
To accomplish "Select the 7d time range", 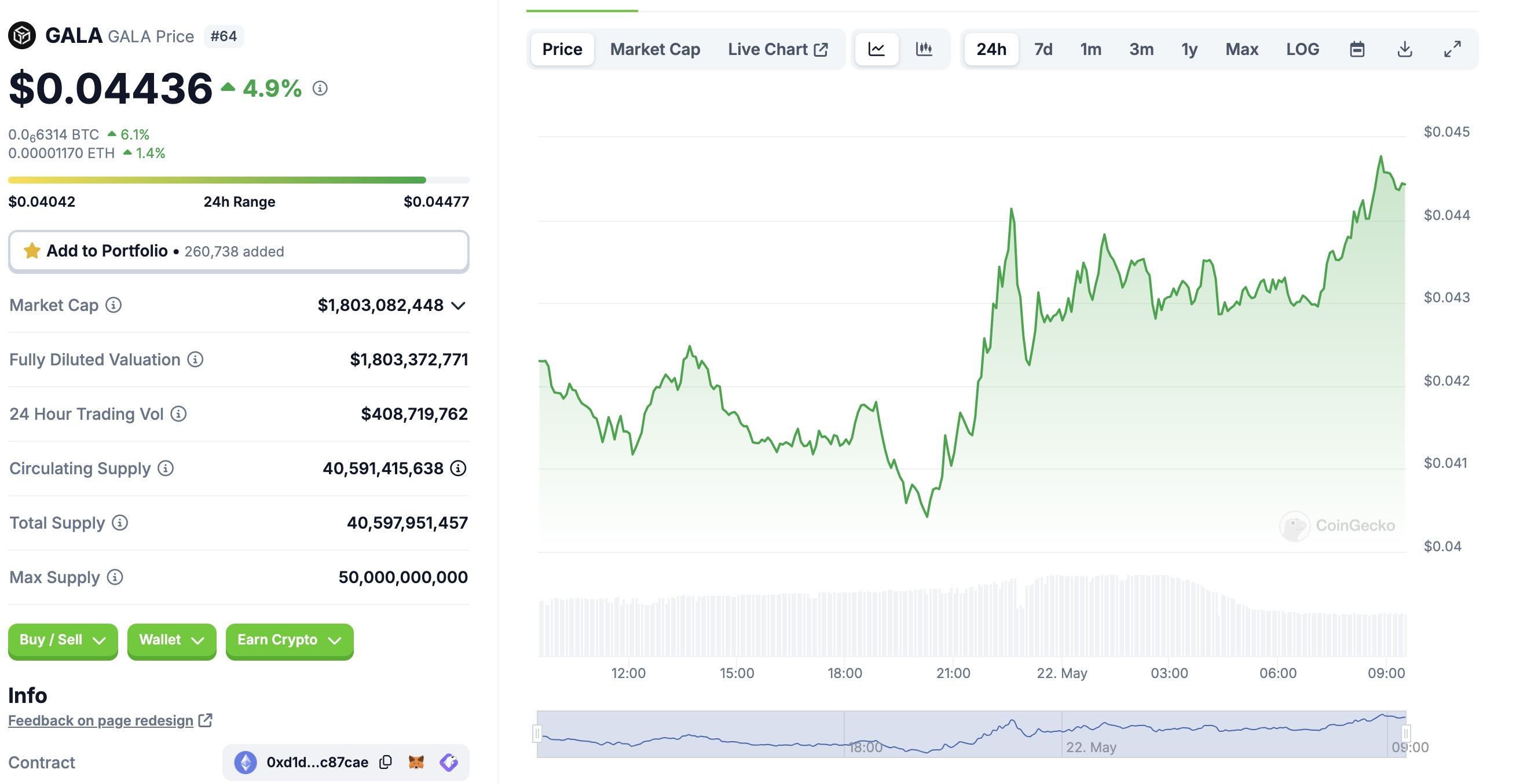I will pyautogui.click(x=1043, y=49).
